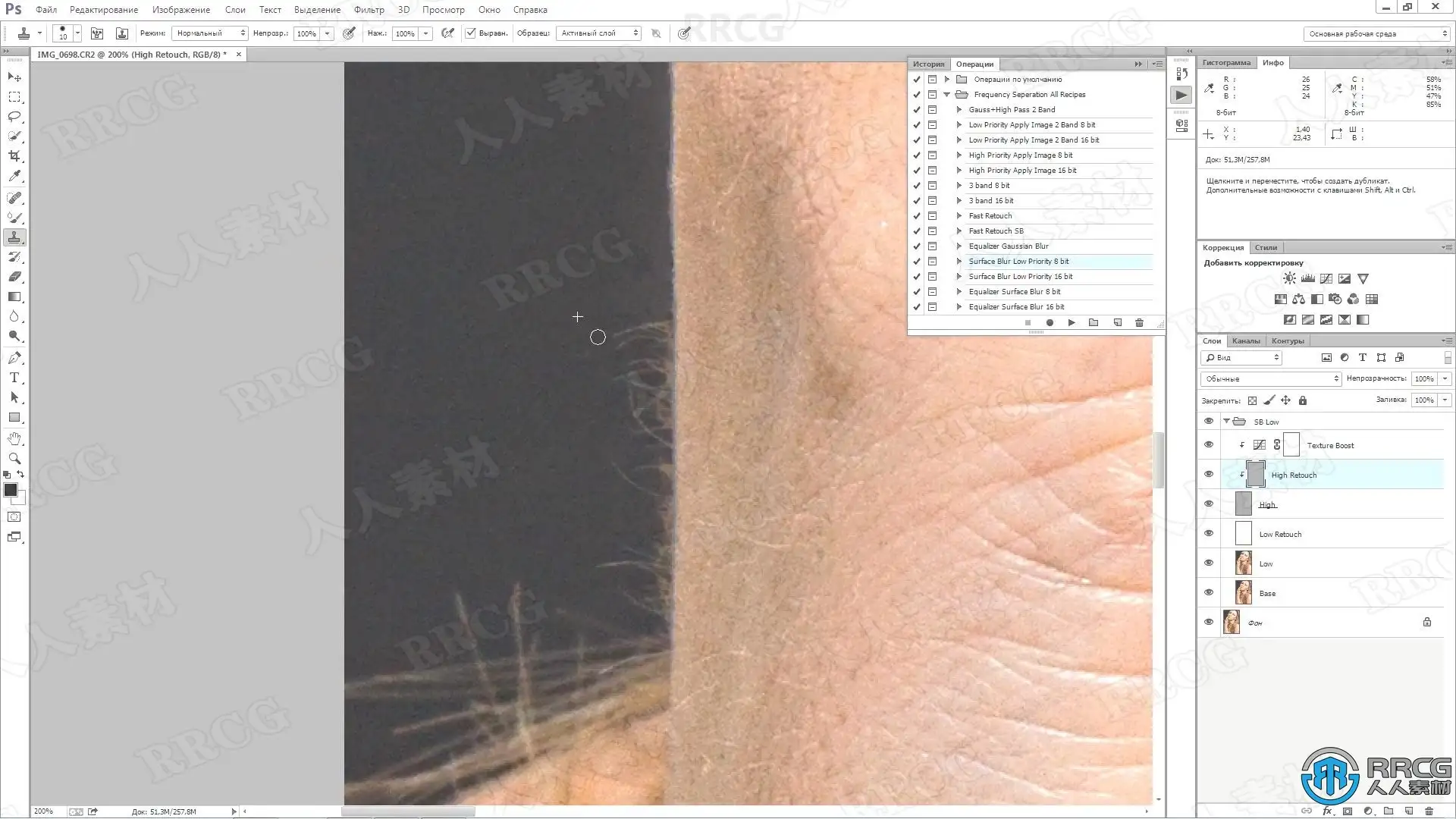The height and width of the screenshot is (819, 1456).
Task: Toggle visibility of Low Retouch layer
Action: 1209,534
